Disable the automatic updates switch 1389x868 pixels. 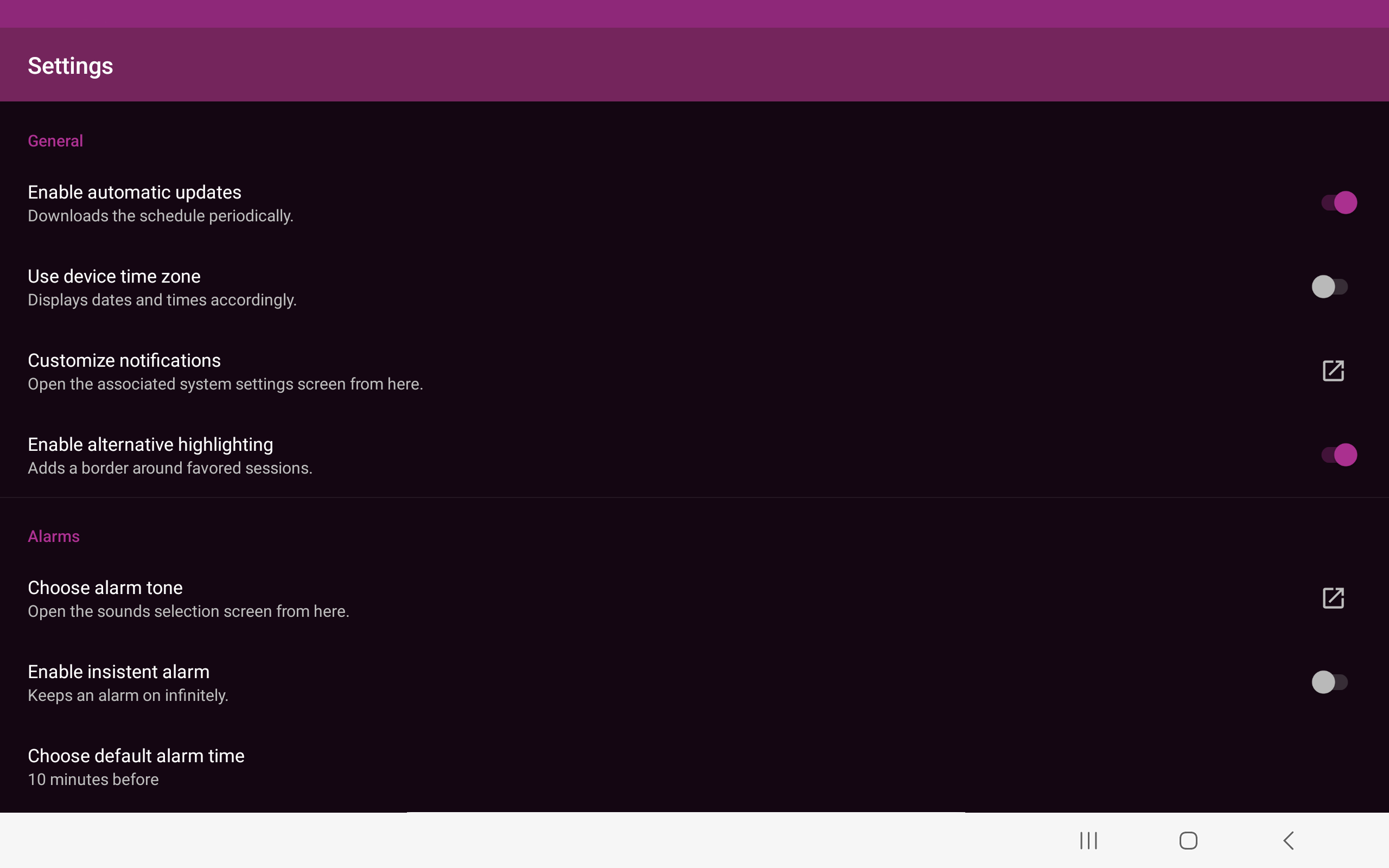tap(1339, 203)
